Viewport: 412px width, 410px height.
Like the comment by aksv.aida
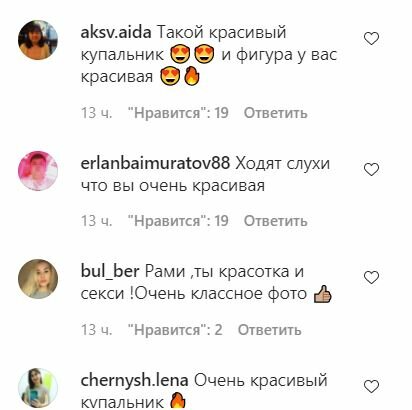point(371,39)
